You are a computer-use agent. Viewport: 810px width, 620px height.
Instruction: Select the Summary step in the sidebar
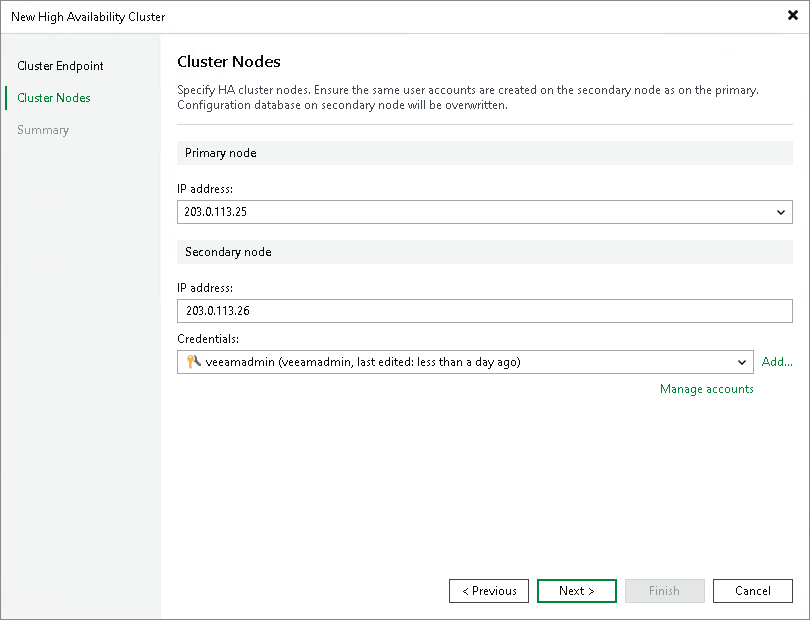tap(42, 130)
